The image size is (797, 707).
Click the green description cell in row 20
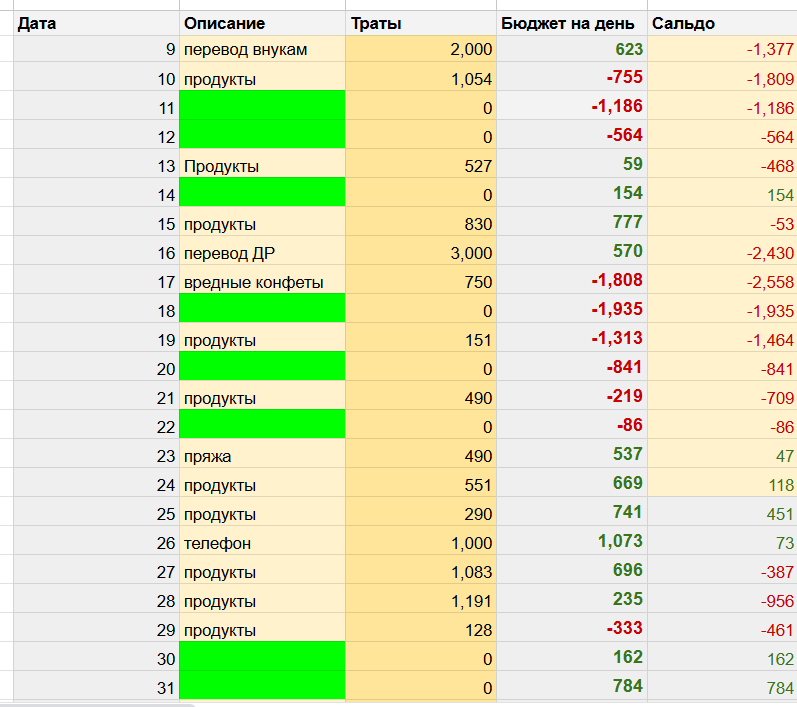click(x=262, y=366)
